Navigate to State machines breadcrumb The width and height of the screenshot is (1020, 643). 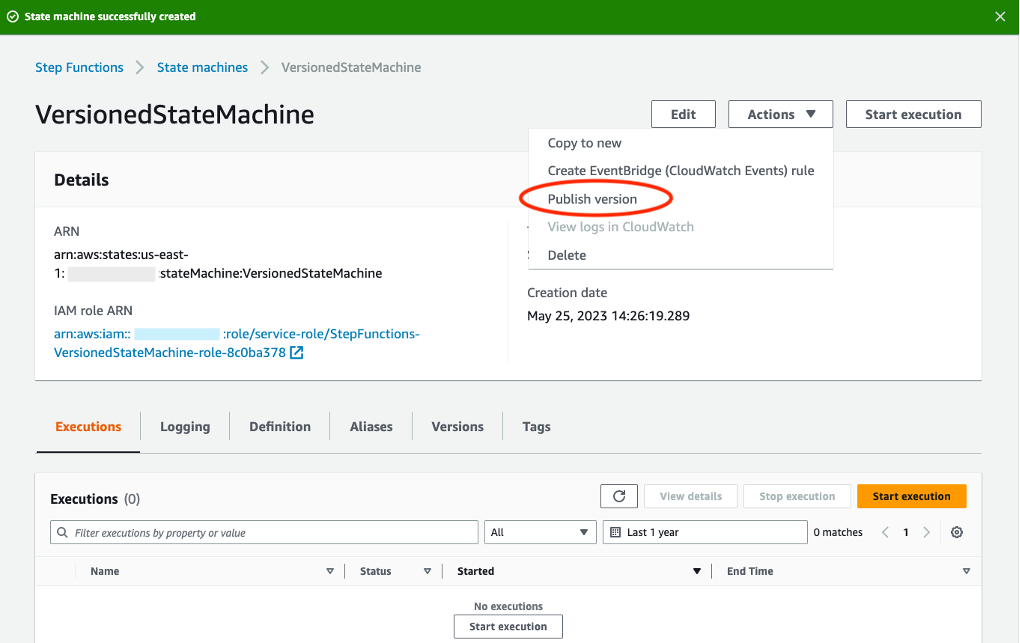[202, 68]
